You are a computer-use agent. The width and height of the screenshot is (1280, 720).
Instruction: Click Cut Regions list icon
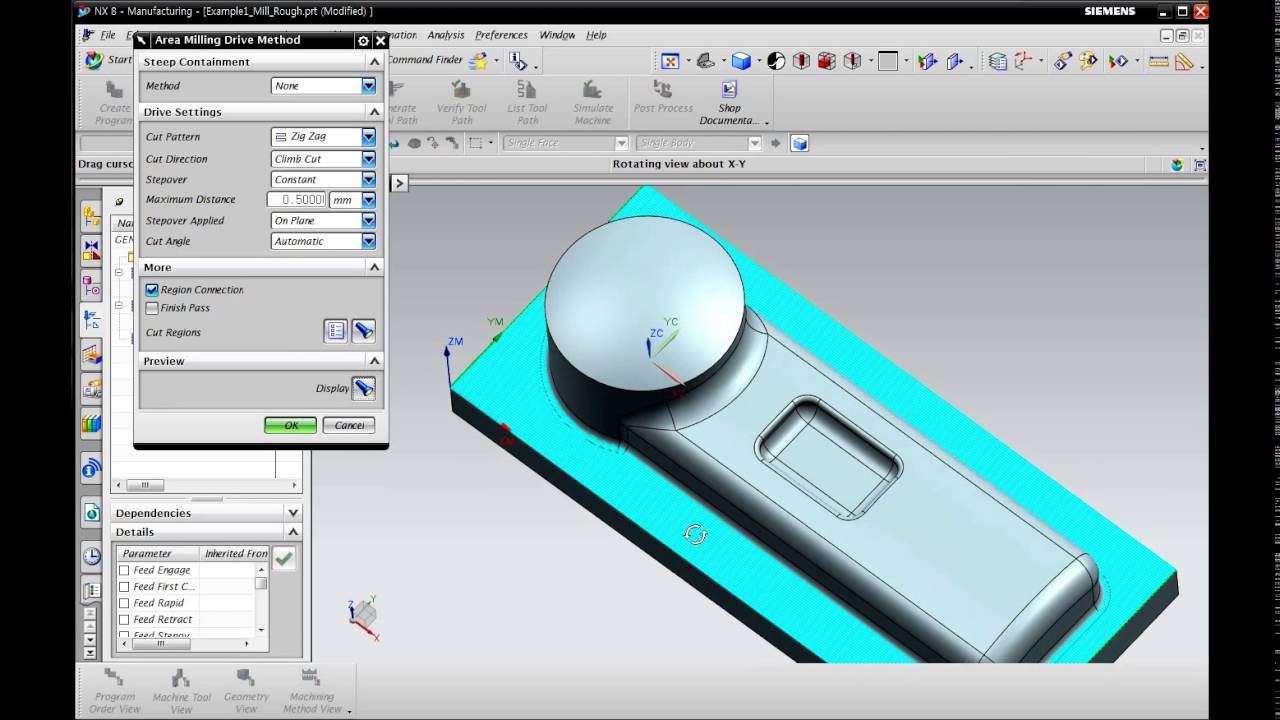[336, 331]
